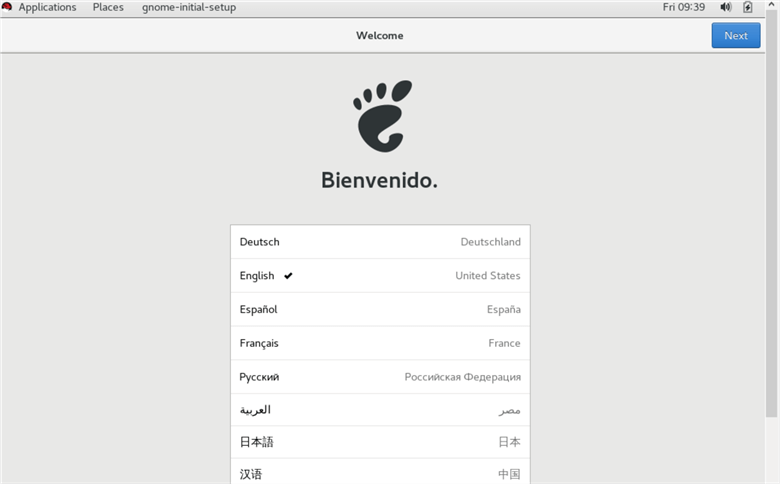Select the Arabic العربية language row
Viewport: 780px width, 484px height.
[x=380, y=410]
